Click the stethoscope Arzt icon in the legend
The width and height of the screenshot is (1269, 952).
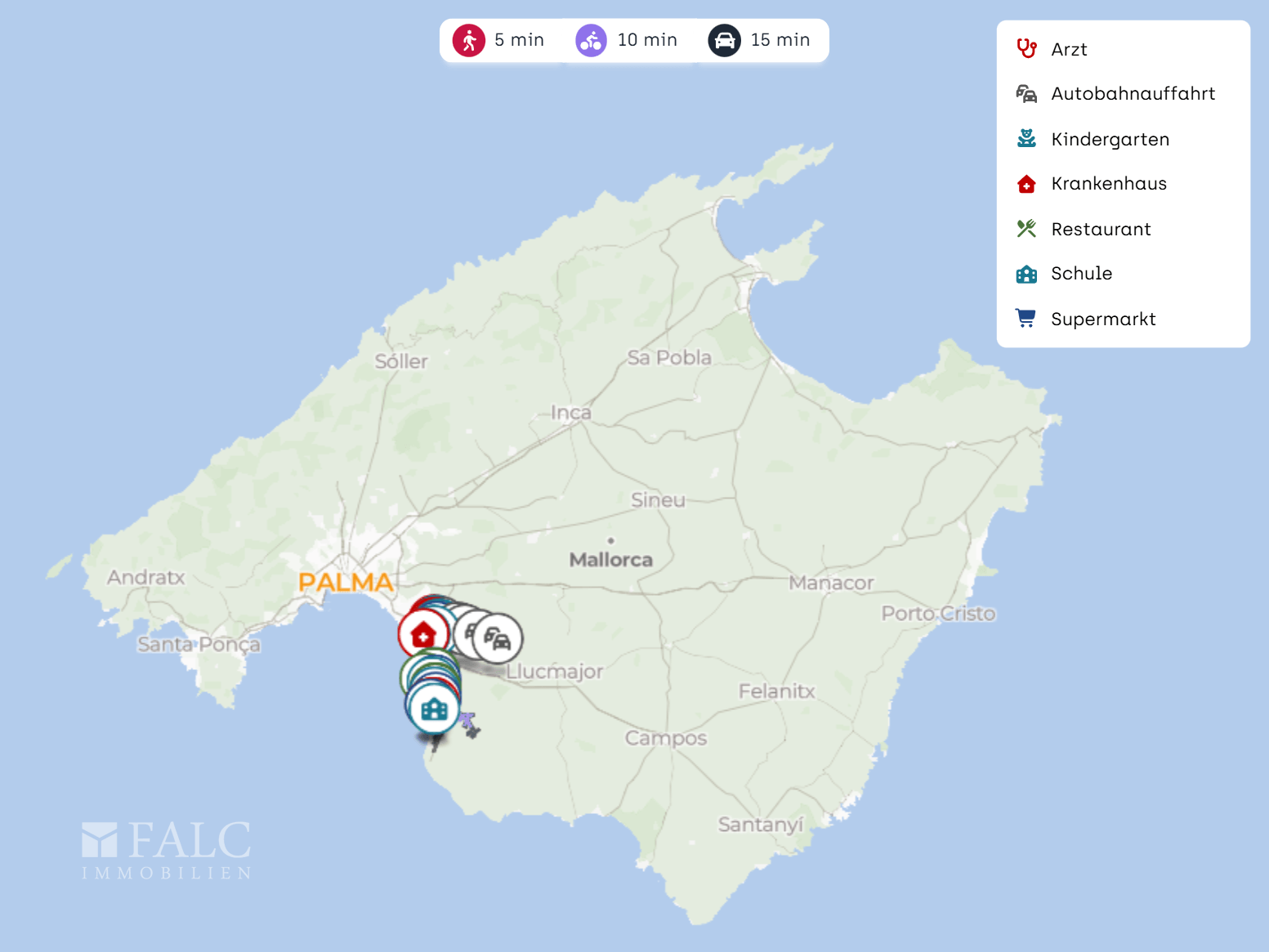(x=1026, y=48)
